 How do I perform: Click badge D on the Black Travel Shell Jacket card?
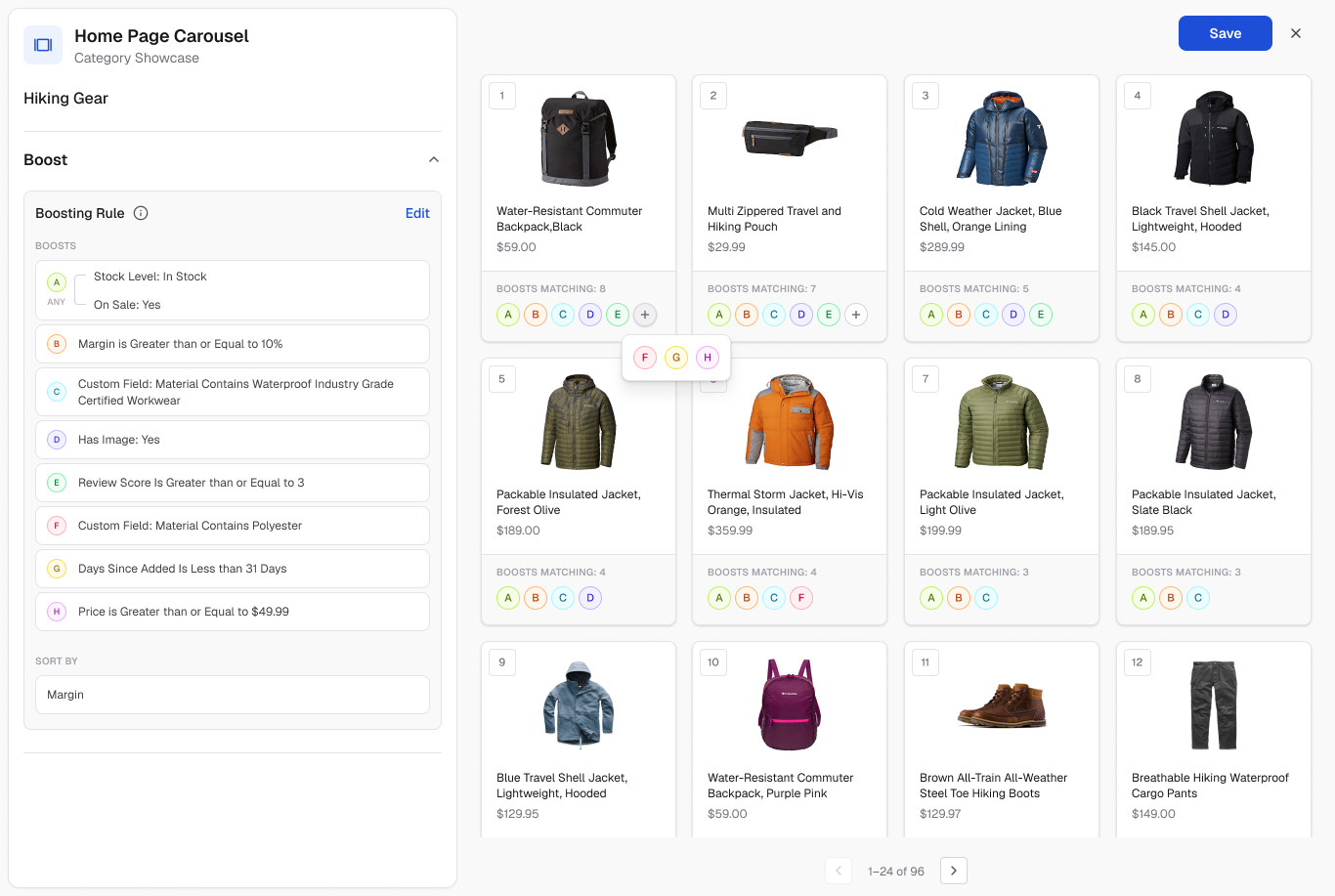tap(1226, 315)
